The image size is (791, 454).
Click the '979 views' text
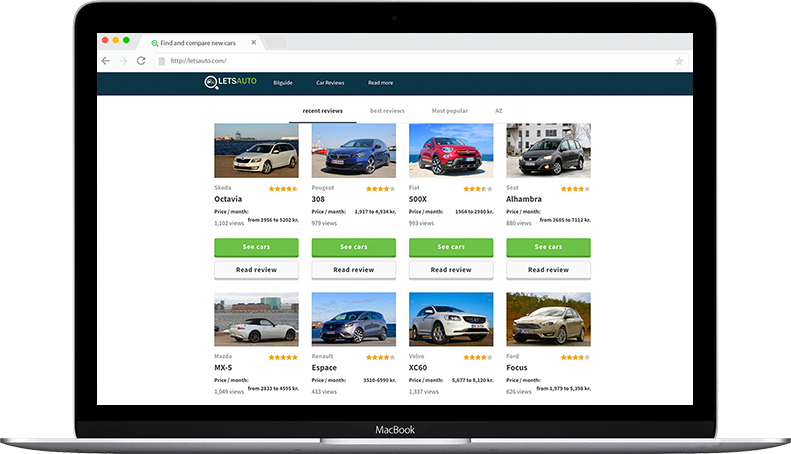point(324,223)
